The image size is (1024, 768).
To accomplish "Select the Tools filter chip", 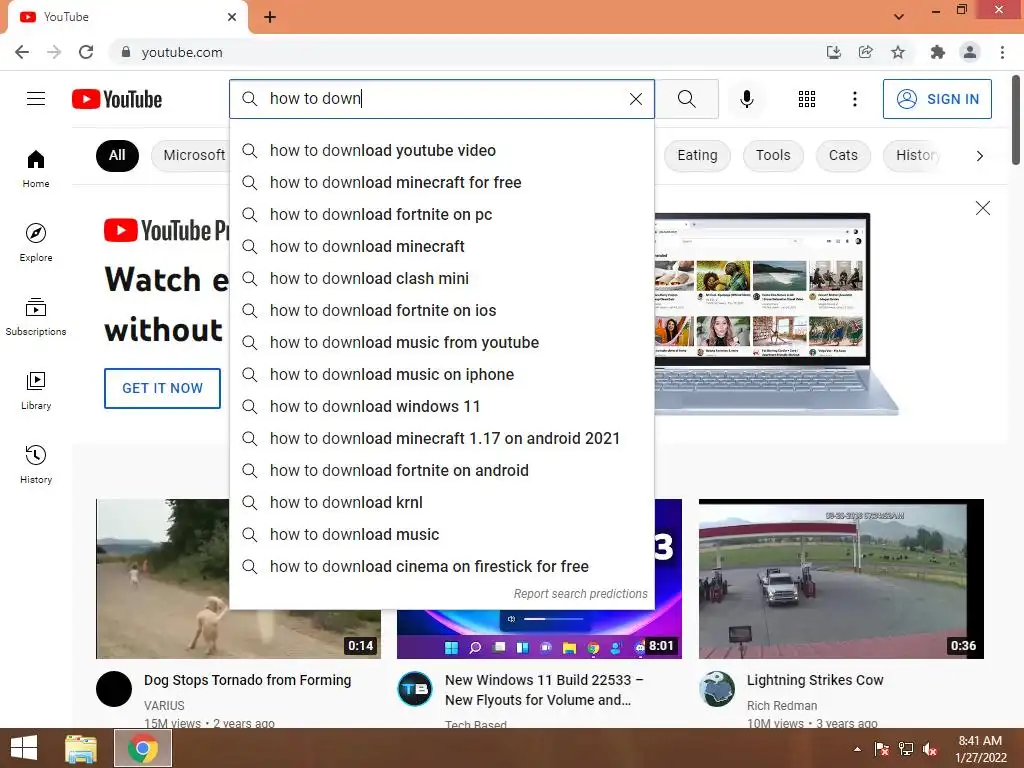I will (773, 155).
